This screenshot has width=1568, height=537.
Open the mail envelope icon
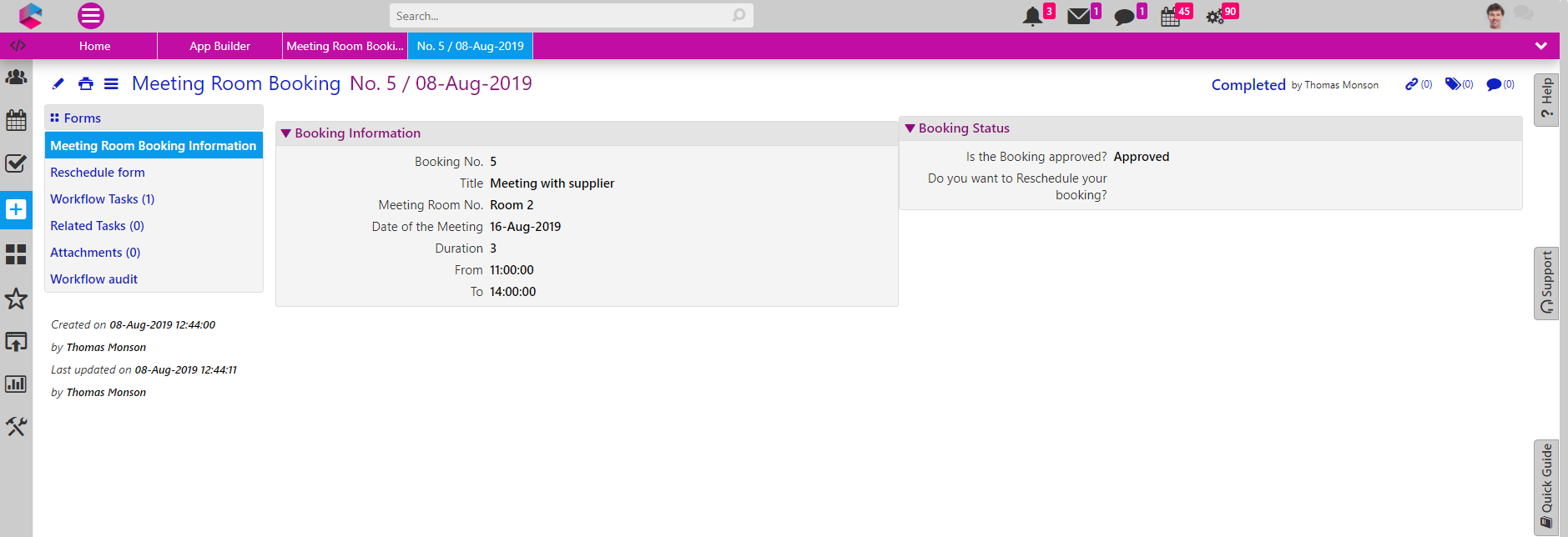click(1078, 16)
